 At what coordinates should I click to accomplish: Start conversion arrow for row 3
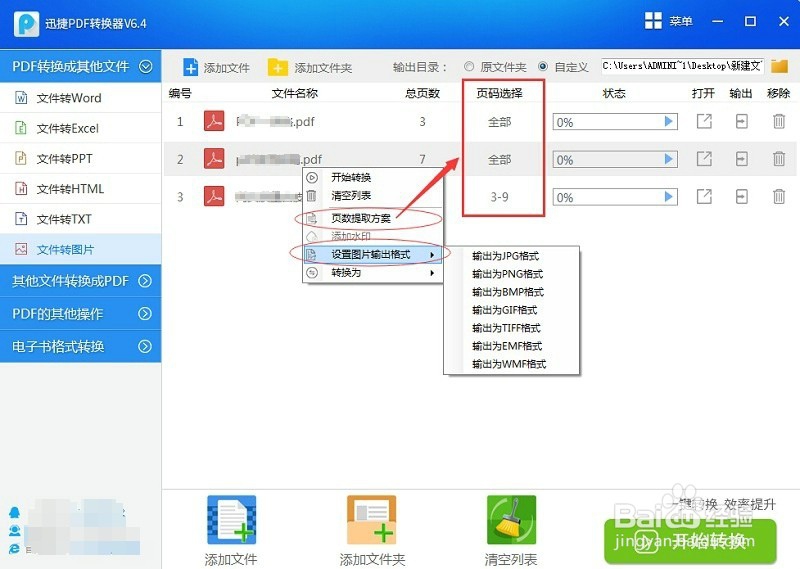point(668,196)
